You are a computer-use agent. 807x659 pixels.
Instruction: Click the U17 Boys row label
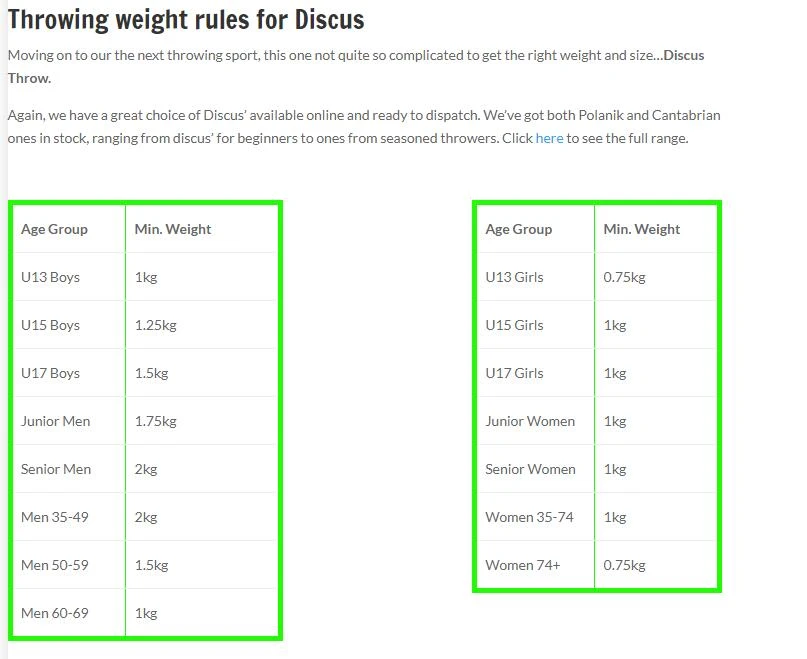(x=50, y=373)
